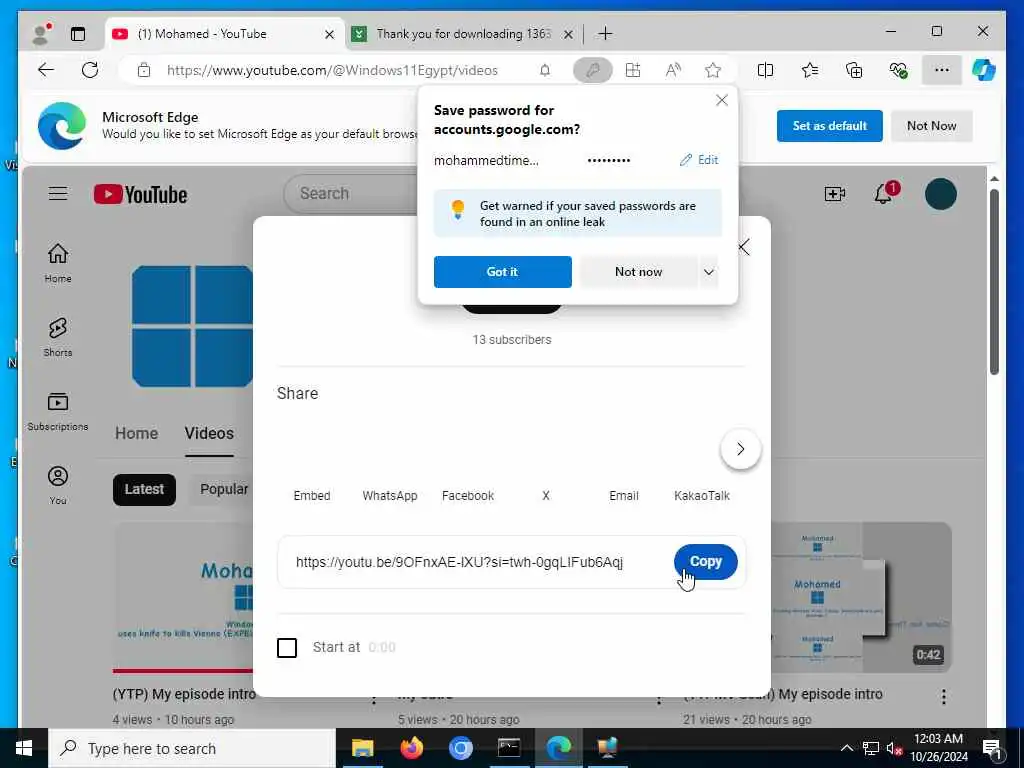Open Windows system tray hidden icons chevron
Image resolution: width=1024 pixels, height=768 pixels.
(846, 748)
